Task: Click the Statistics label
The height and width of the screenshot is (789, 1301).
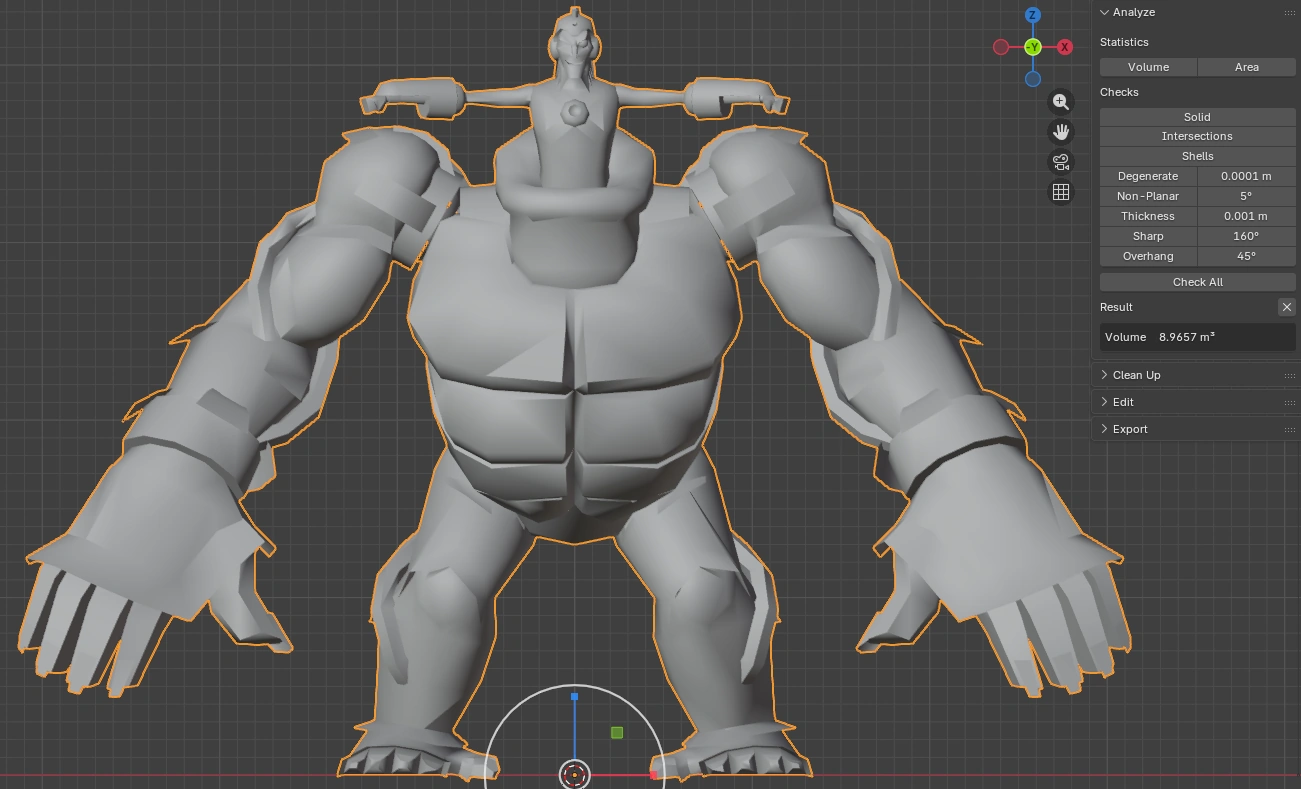Action: click(1124, 42)
